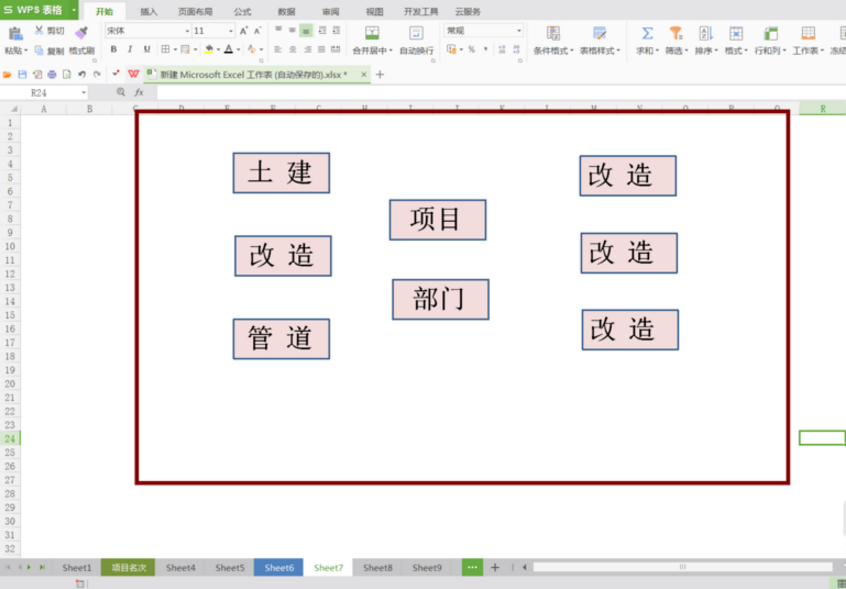Open the font name box showing 宋体

(148, 31)
